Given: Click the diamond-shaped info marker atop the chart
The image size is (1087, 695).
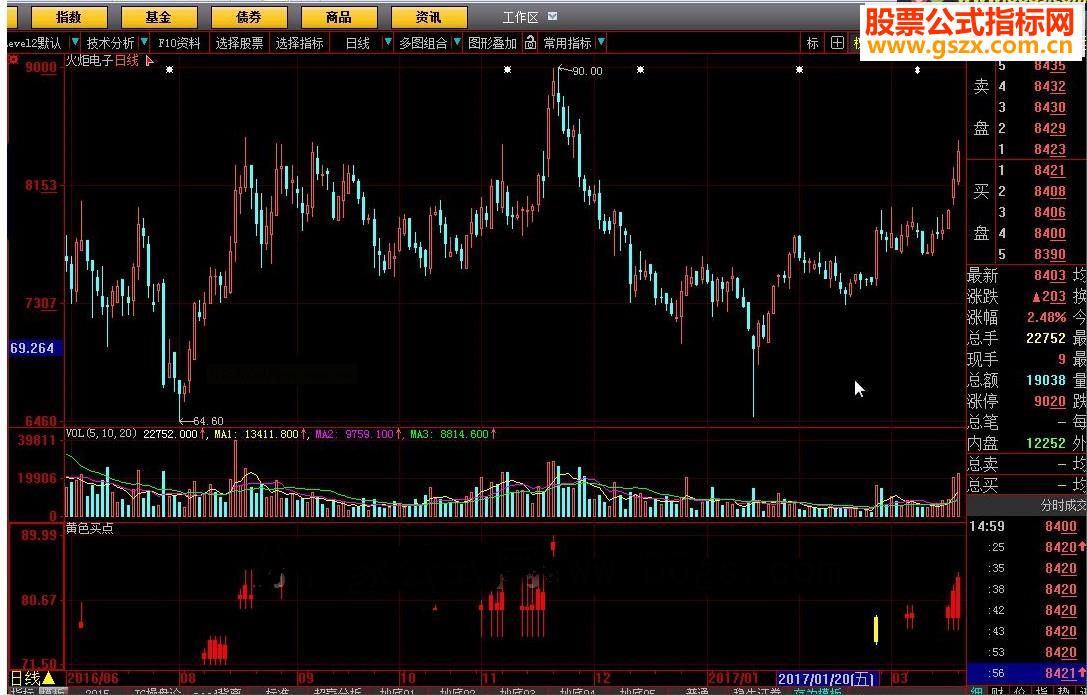Looking at the screenshot, I should tap(918, 70).
